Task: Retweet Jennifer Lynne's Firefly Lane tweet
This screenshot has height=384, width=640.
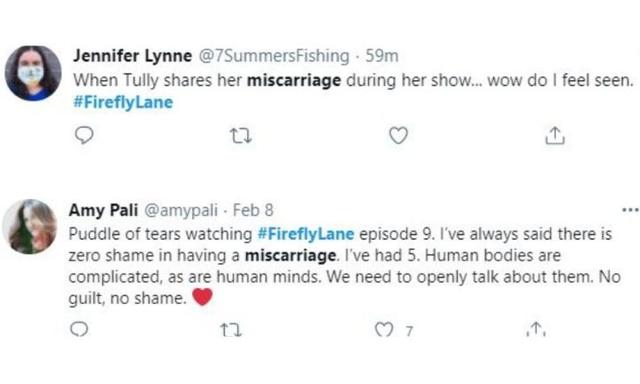Action: pyautogui.click(x=241, y=136)
